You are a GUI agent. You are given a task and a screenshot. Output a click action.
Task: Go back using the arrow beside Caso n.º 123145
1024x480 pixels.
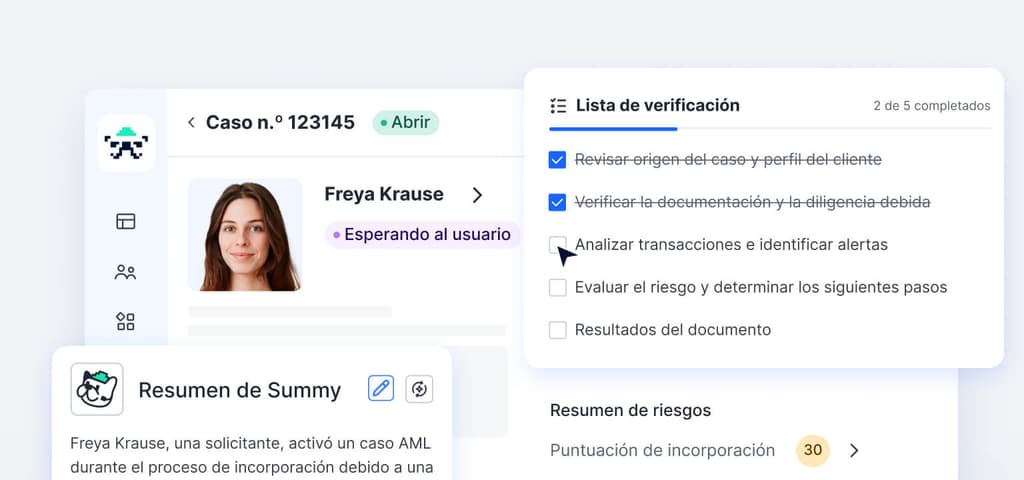coord(191,122)
